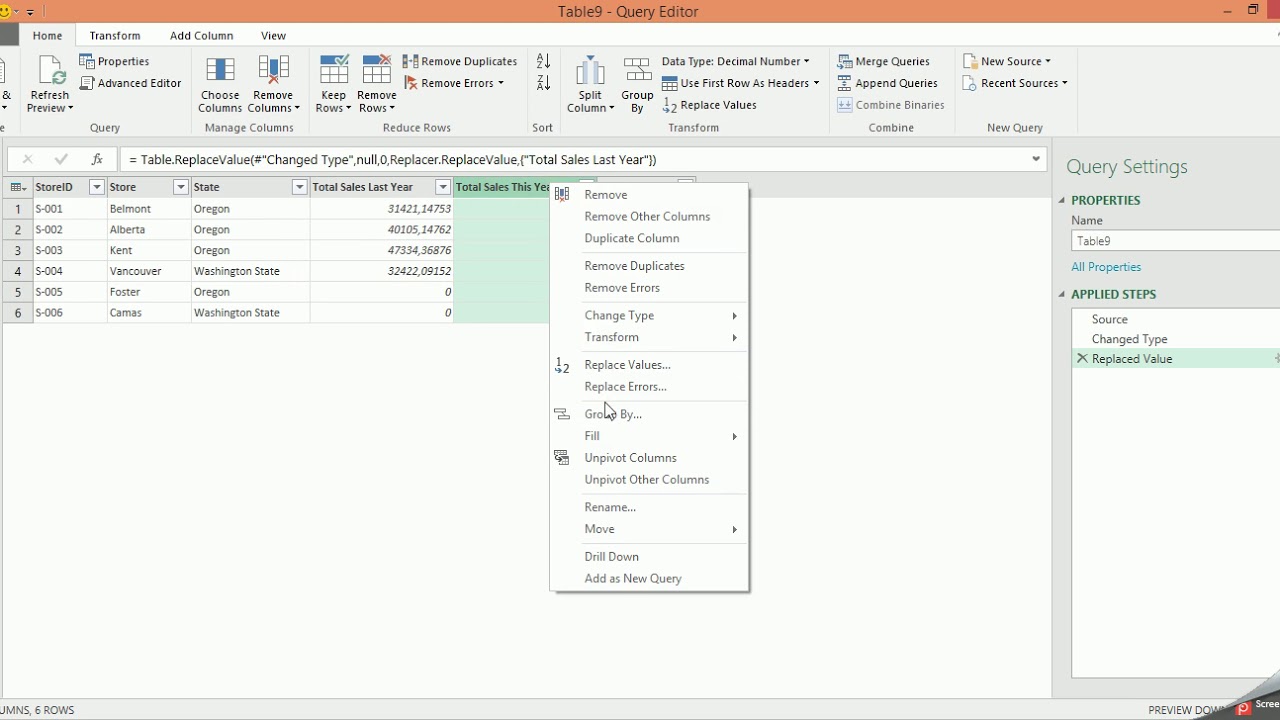Click the query Name input field

click(x=1176, y=241)
